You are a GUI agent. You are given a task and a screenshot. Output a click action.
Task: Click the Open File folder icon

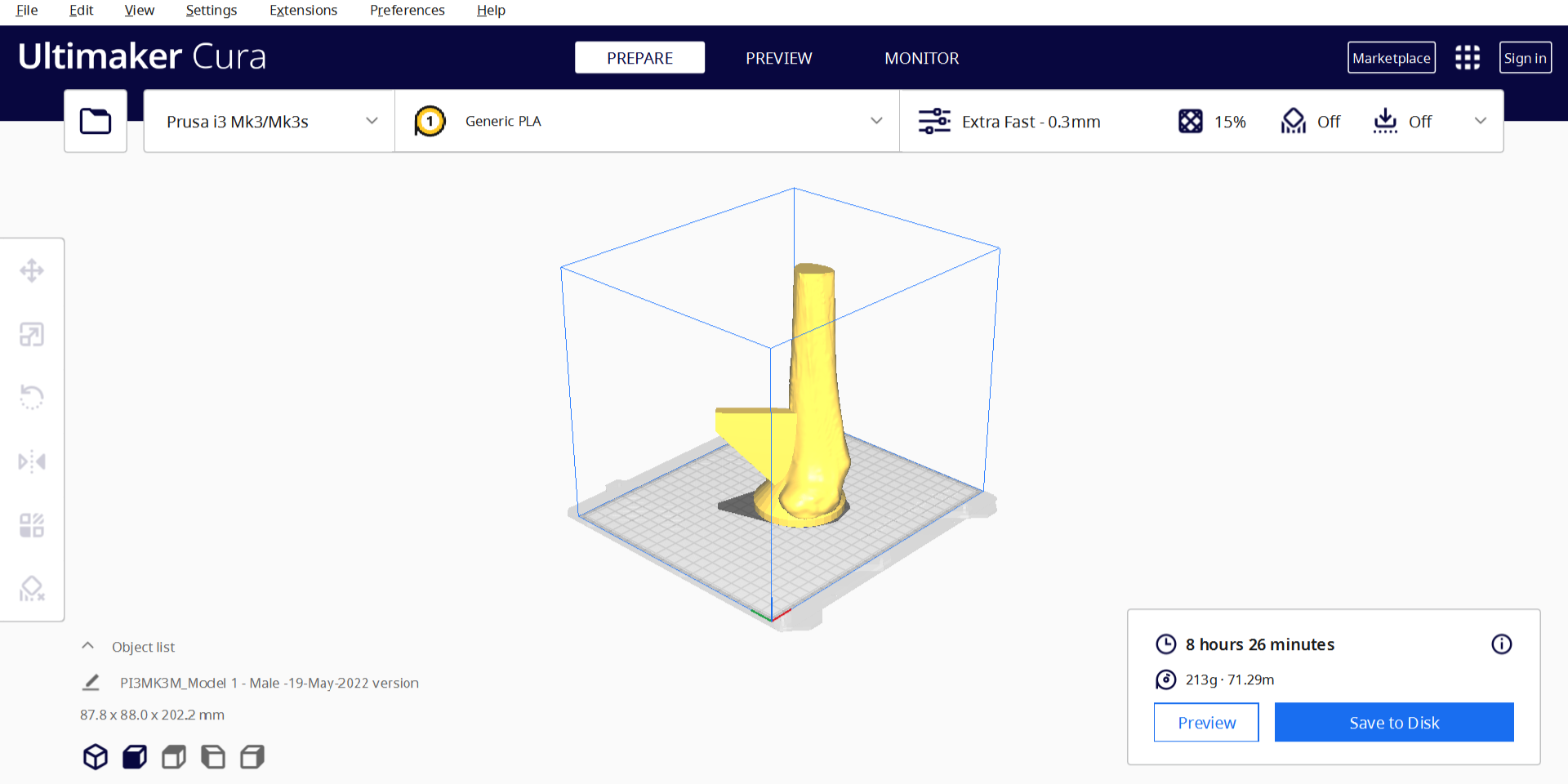[x=96, y=121]
